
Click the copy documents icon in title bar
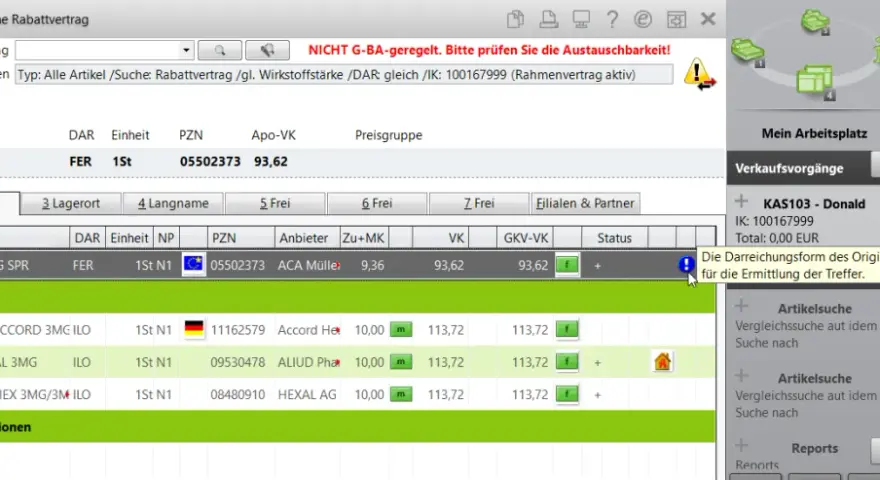point(515,20)
